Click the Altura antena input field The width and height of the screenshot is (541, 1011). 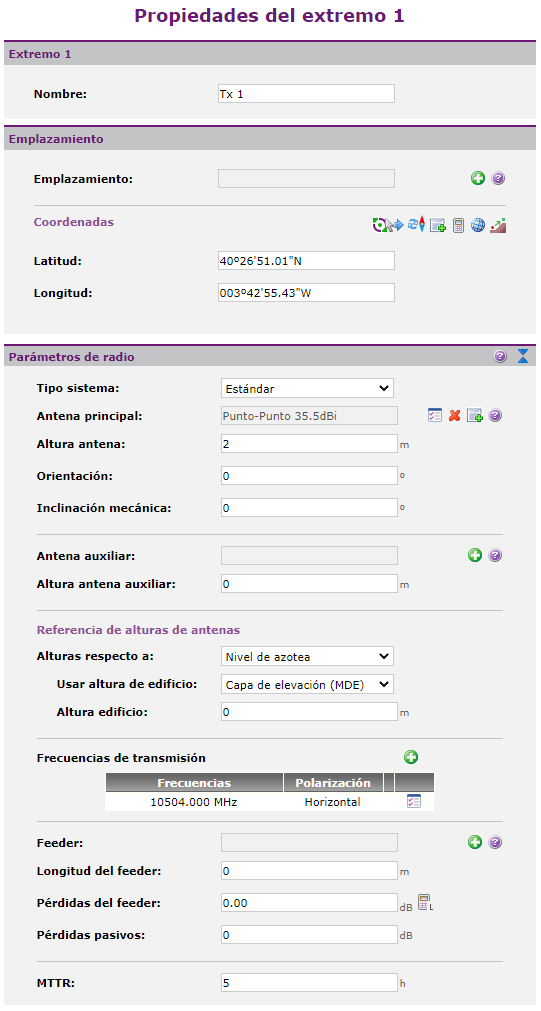point(310,444)
